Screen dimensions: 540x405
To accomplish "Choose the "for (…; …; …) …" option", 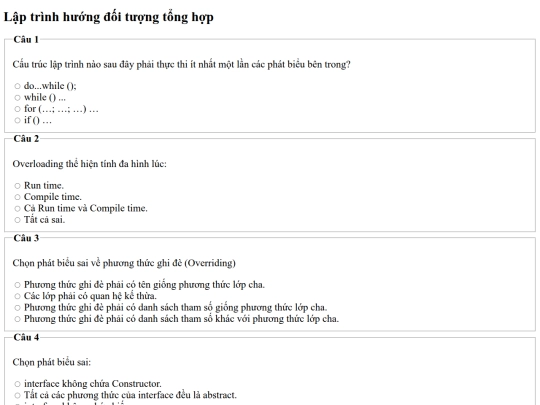I will pos(18,109).
